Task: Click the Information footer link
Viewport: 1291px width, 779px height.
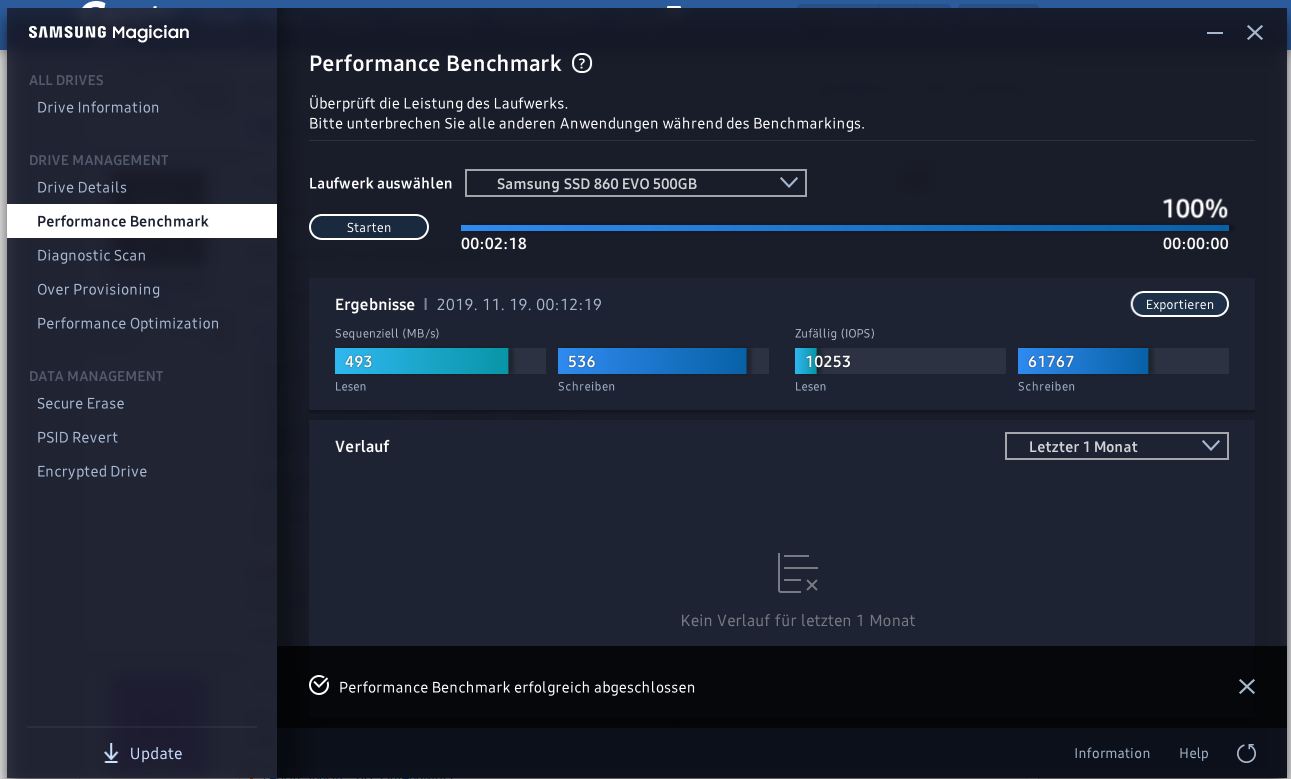Action: [x=1112, y=753]
